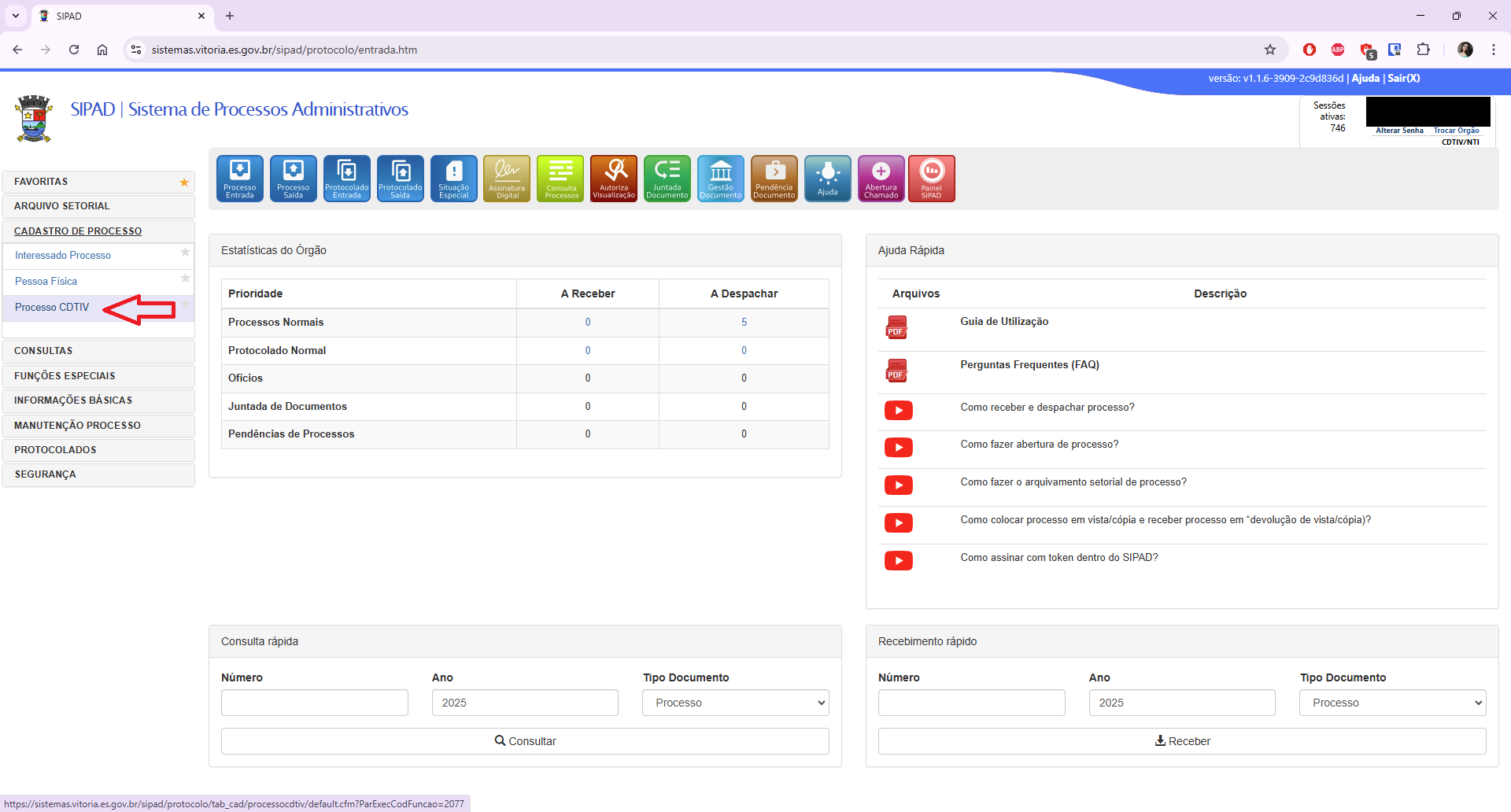Click the Gestão Documento icon

tap(721, 179)
